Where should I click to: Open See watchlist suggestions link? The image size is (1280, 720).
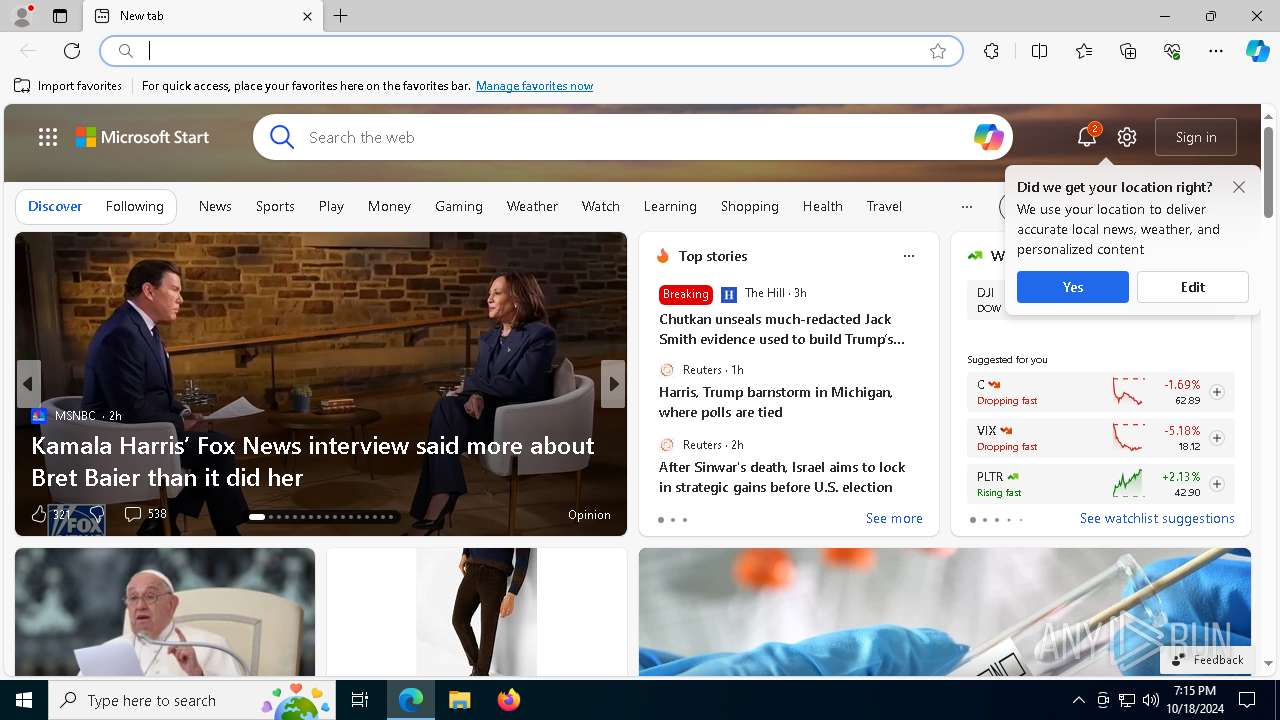coord(1157,518)
